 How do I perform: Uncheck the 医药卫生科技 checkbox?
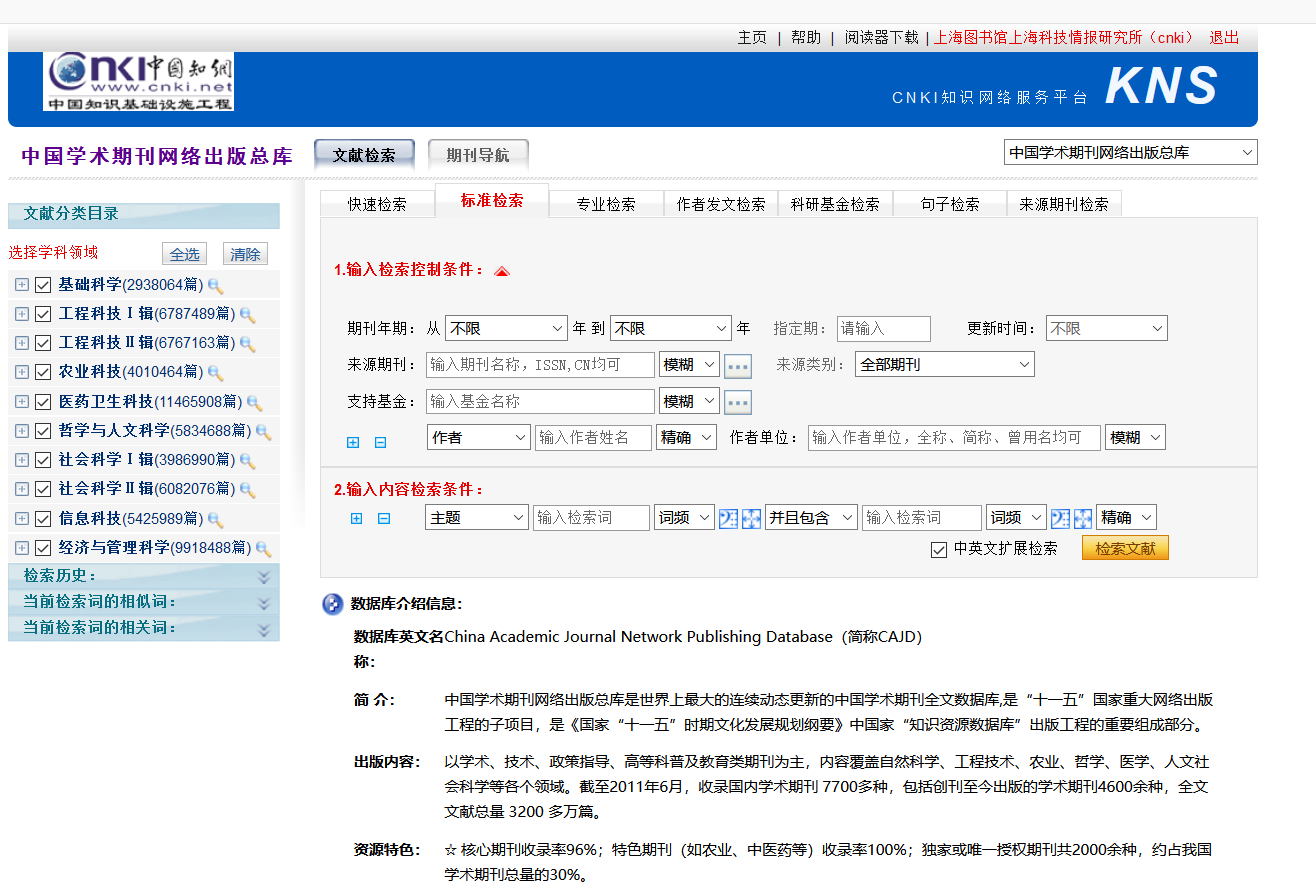(43, 402)
